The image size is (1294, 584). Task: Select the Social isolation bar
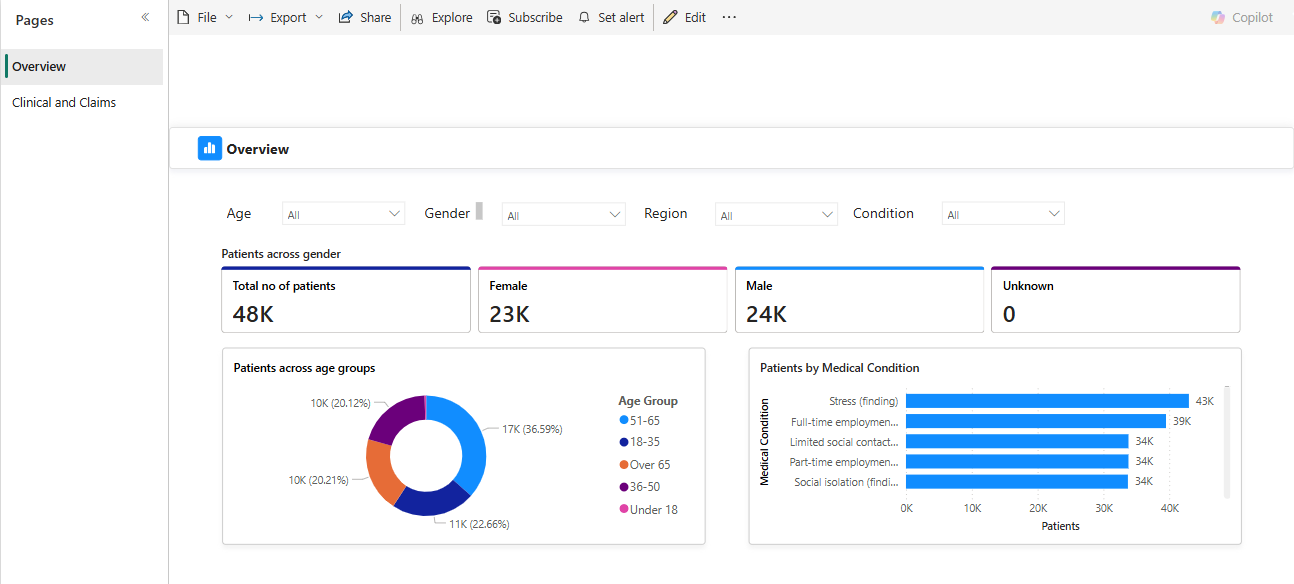pyautogui.click(x=1017, y=481)
